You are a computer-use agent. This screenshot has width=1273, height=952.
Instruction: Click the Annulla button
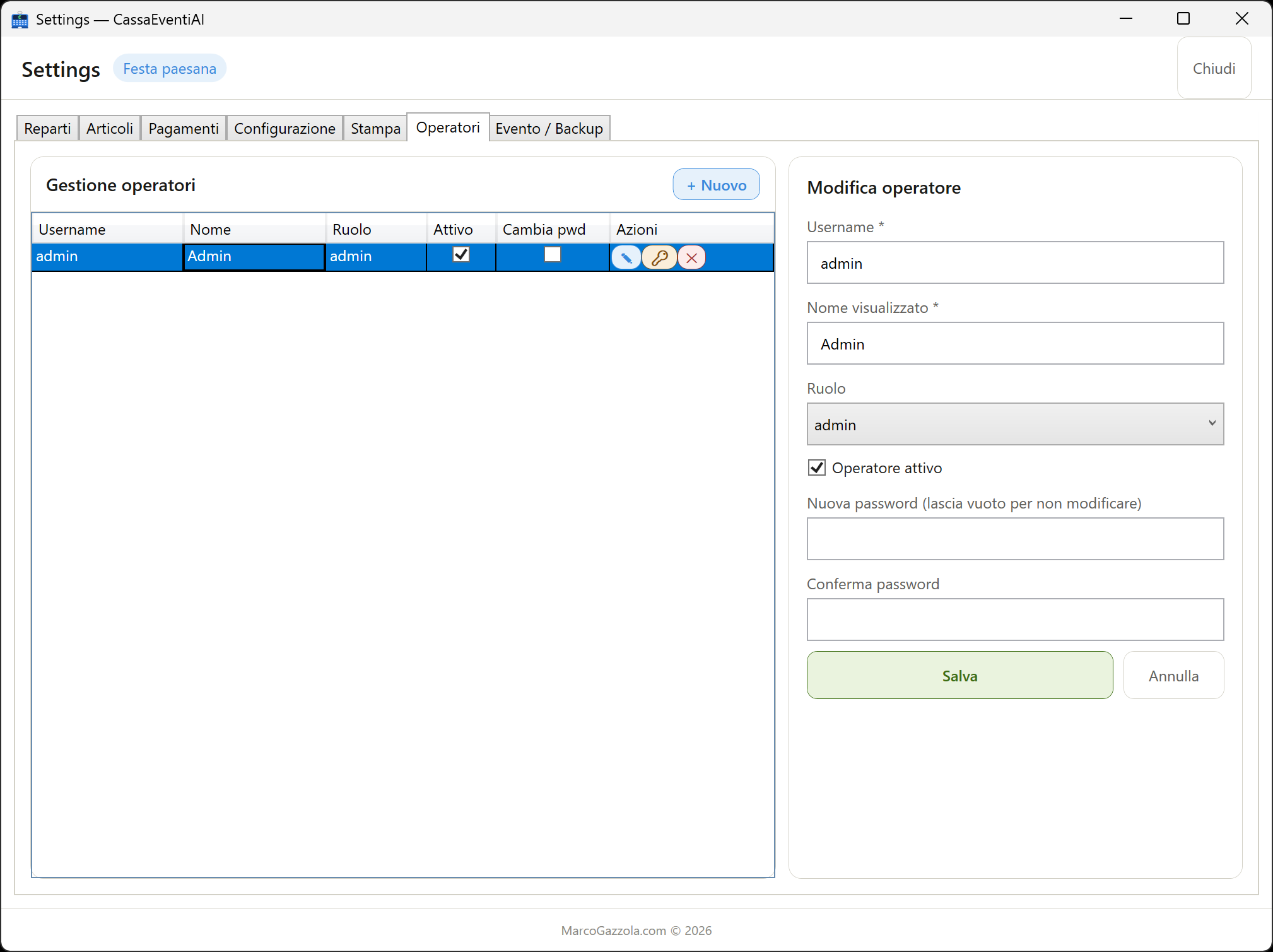click(x=1173, y=675)
